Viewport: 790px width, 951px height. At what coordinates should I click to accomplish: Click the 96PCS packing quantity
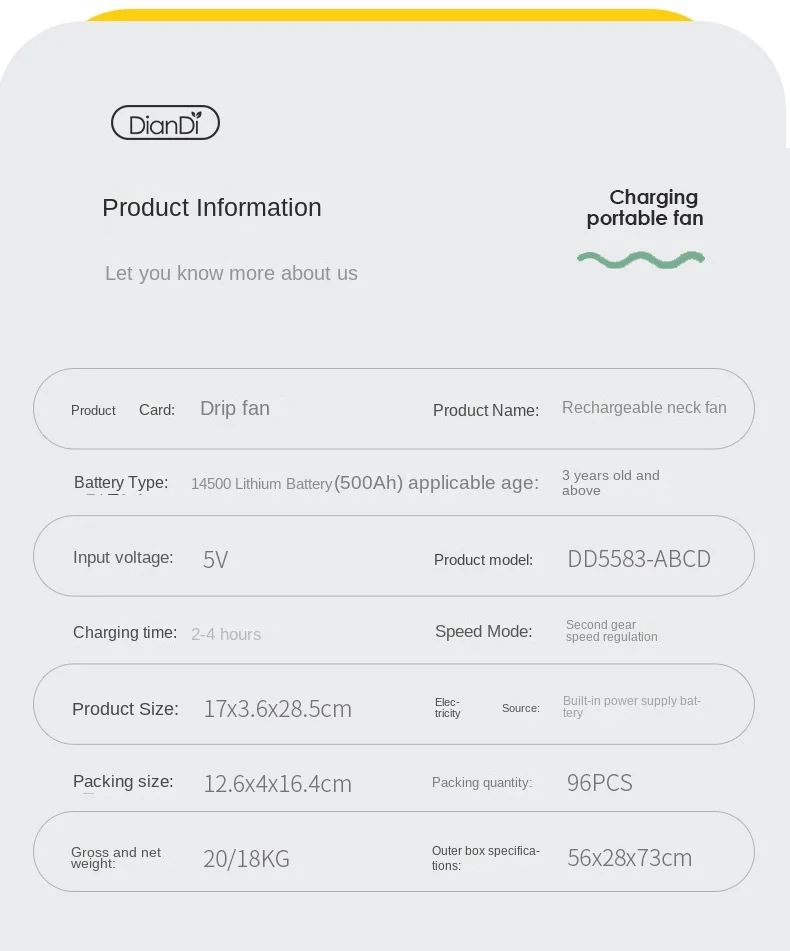(600, 783)
